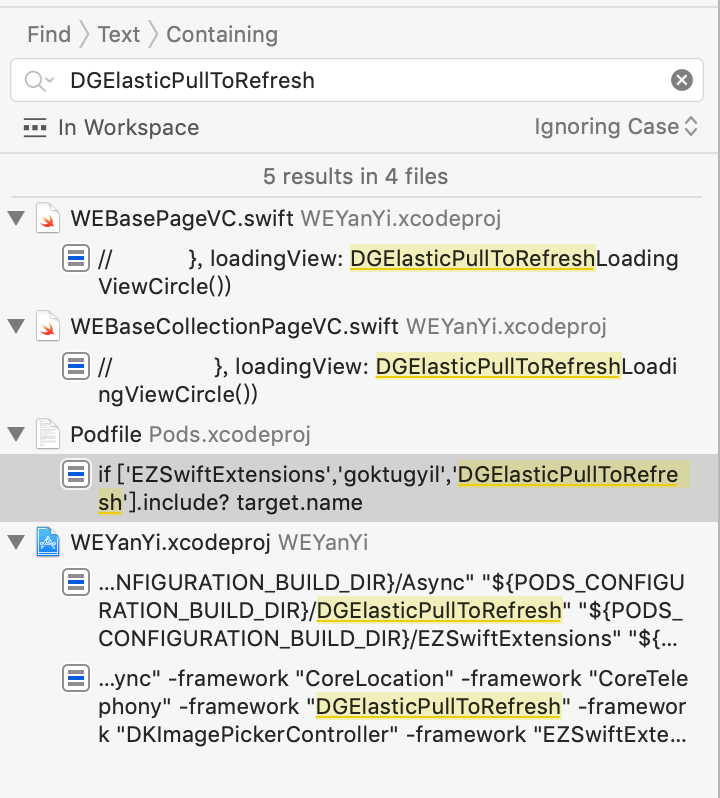
Task: Select WEBaseCollectionPageVC.swift file row
Action: click(x=359, y=326)
